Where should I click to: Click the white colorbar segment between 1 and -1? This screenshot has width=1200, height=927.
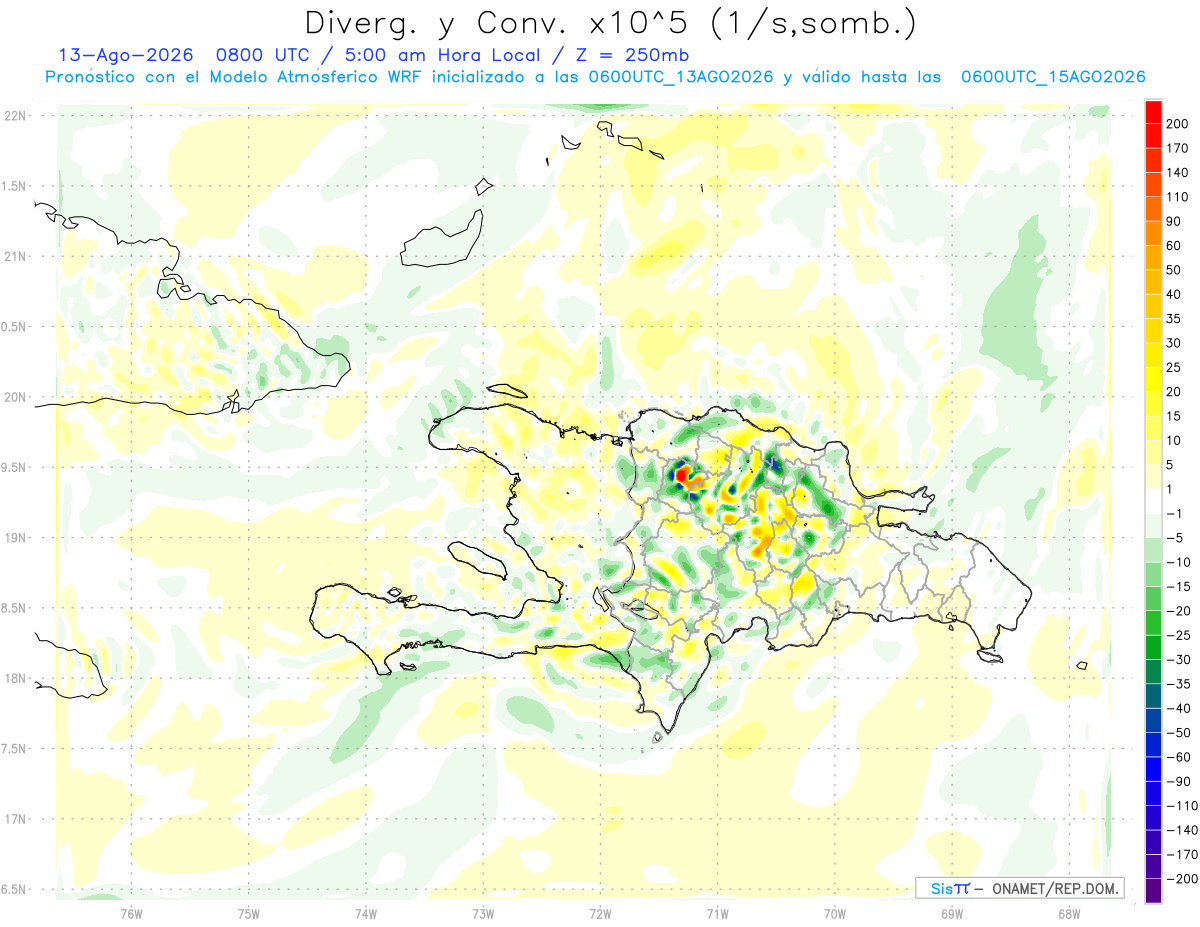coord(1153,501)
